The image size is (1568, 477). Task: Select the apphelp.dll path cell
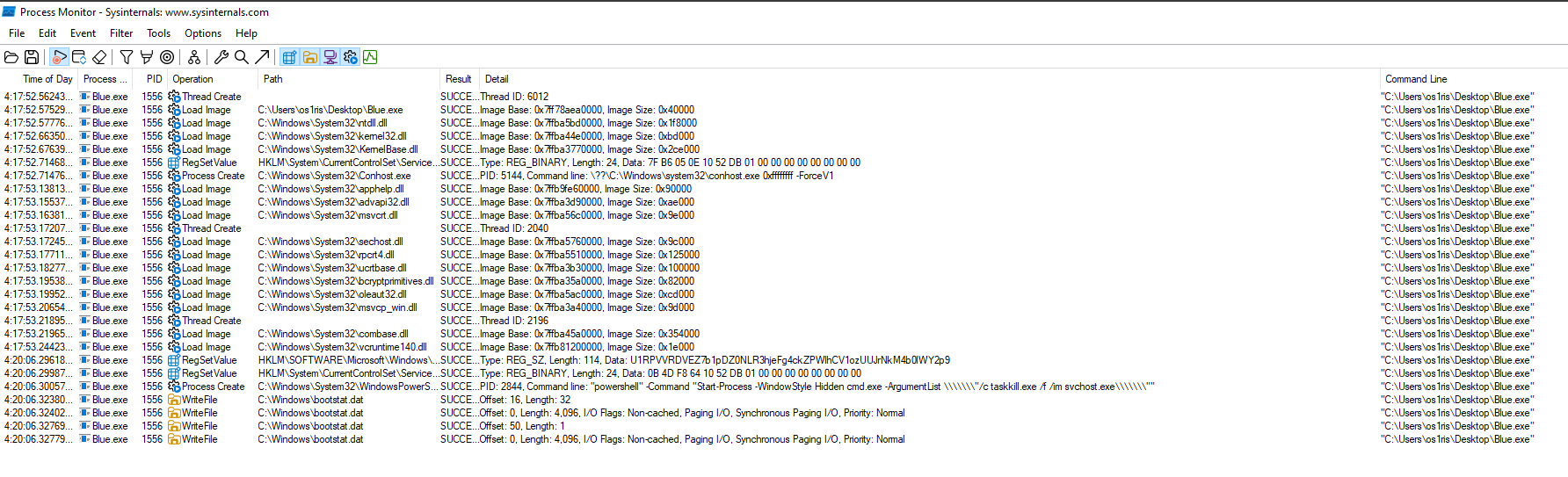tap(330, 189)
